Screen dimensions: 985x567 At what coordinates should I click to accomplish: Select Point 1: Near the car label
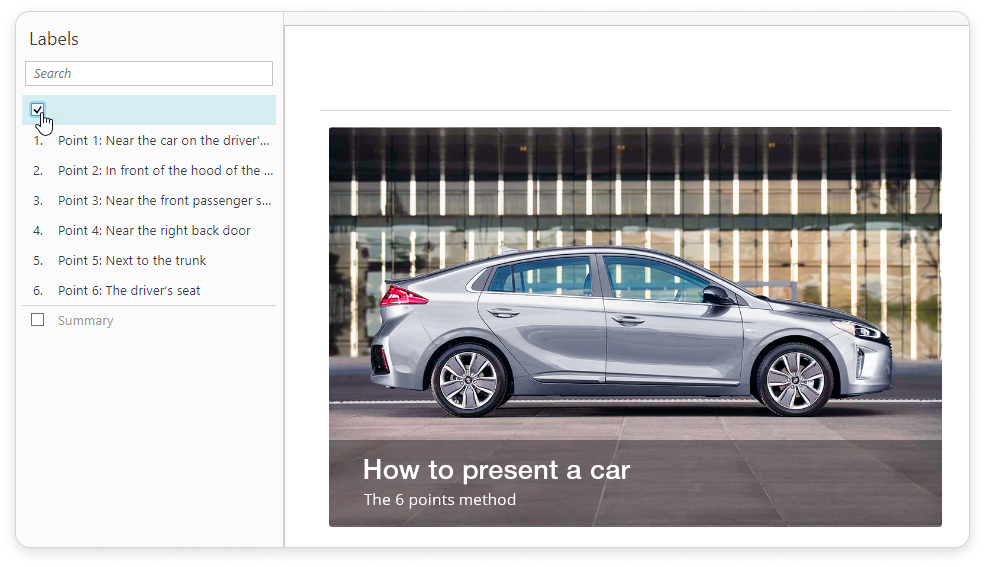[163, 141]
